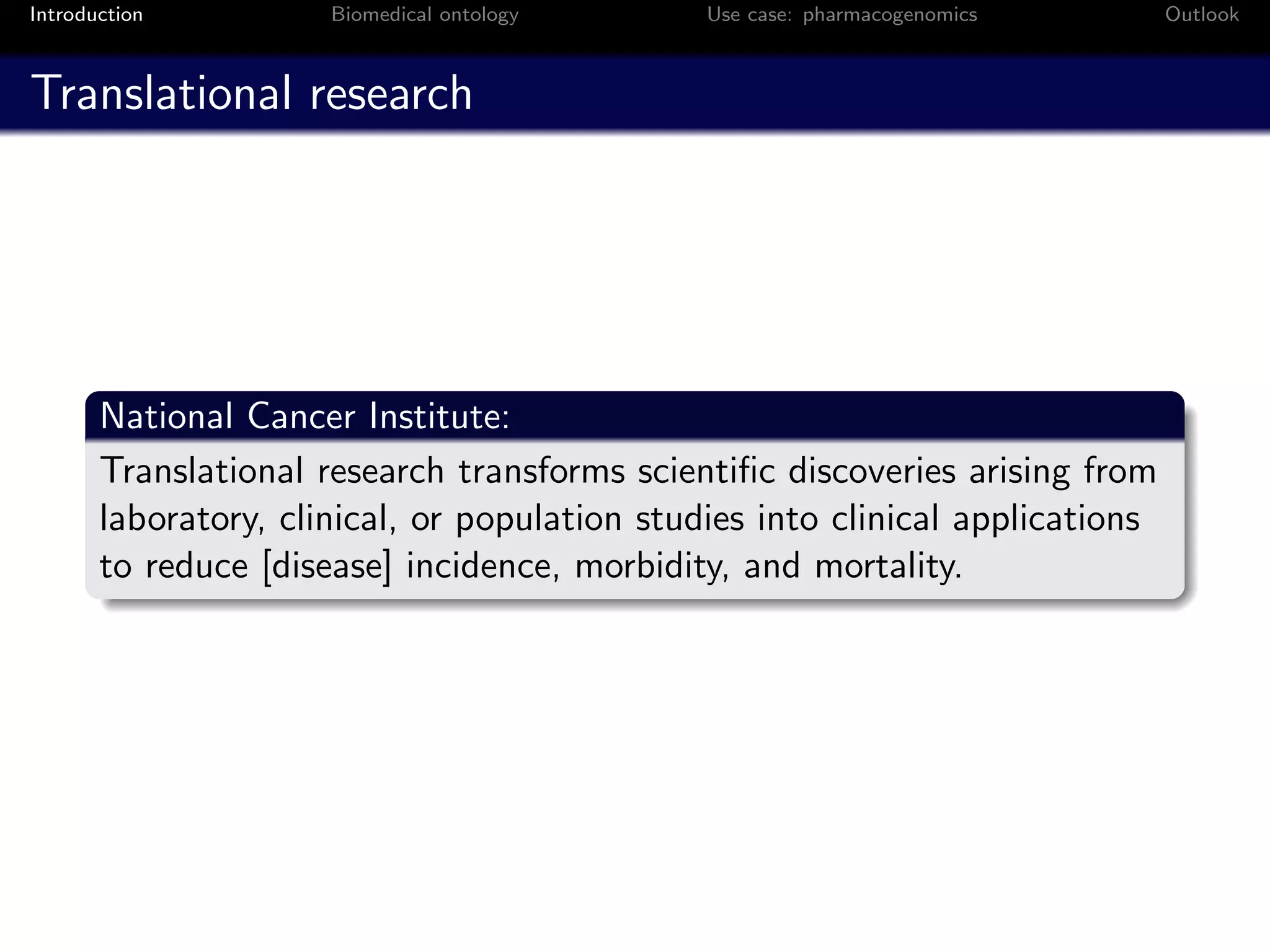
Task: Go to the Introduction section
Action: coord(86,14)
